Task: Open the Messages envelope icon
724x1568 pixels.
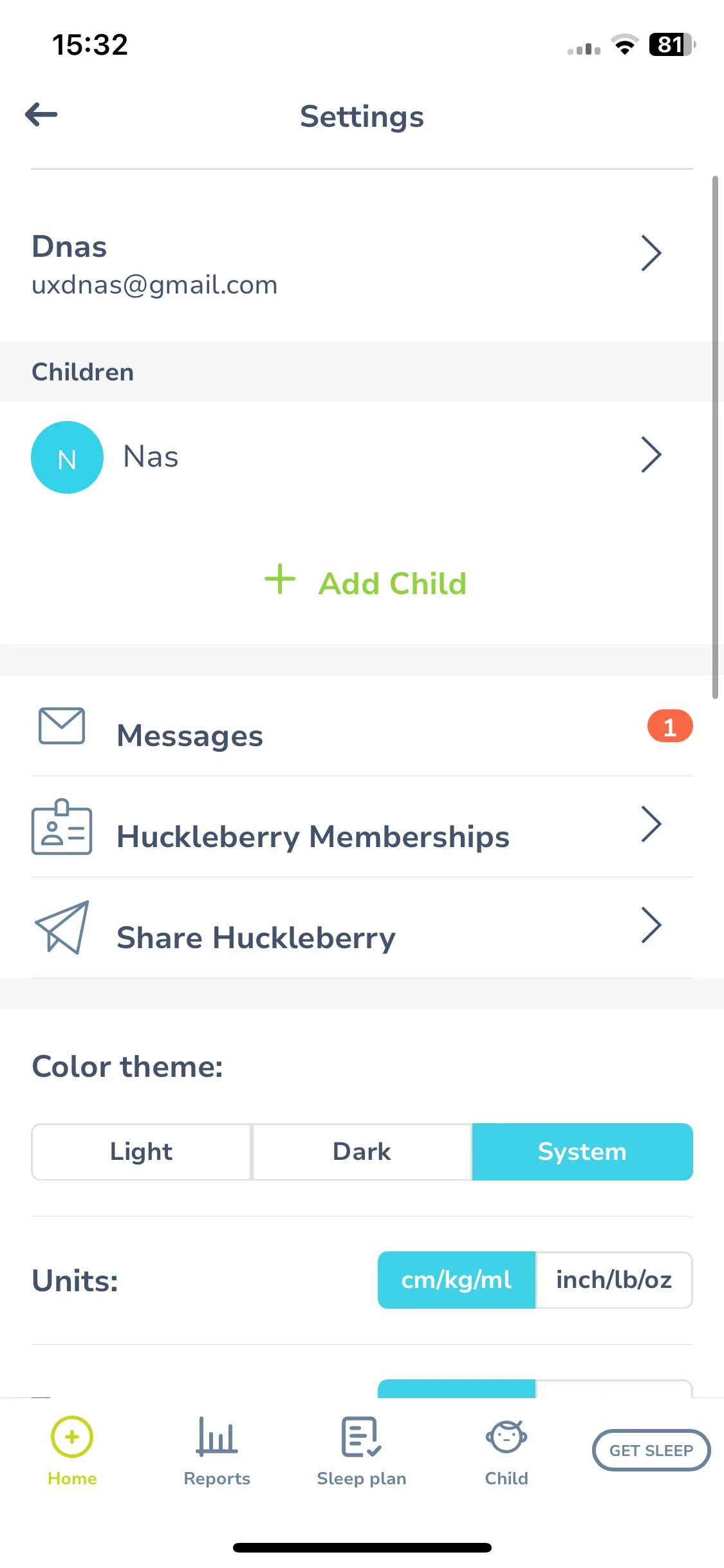Action: coord(62,726)
